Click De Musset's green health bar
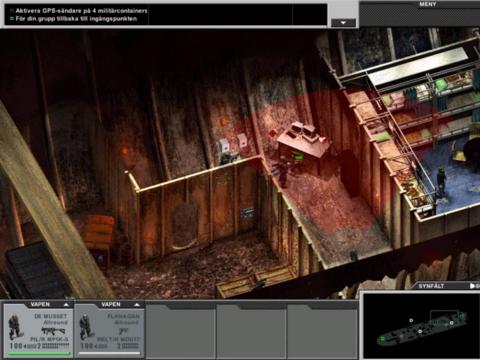The image size is (480, 360). point(39,353)
